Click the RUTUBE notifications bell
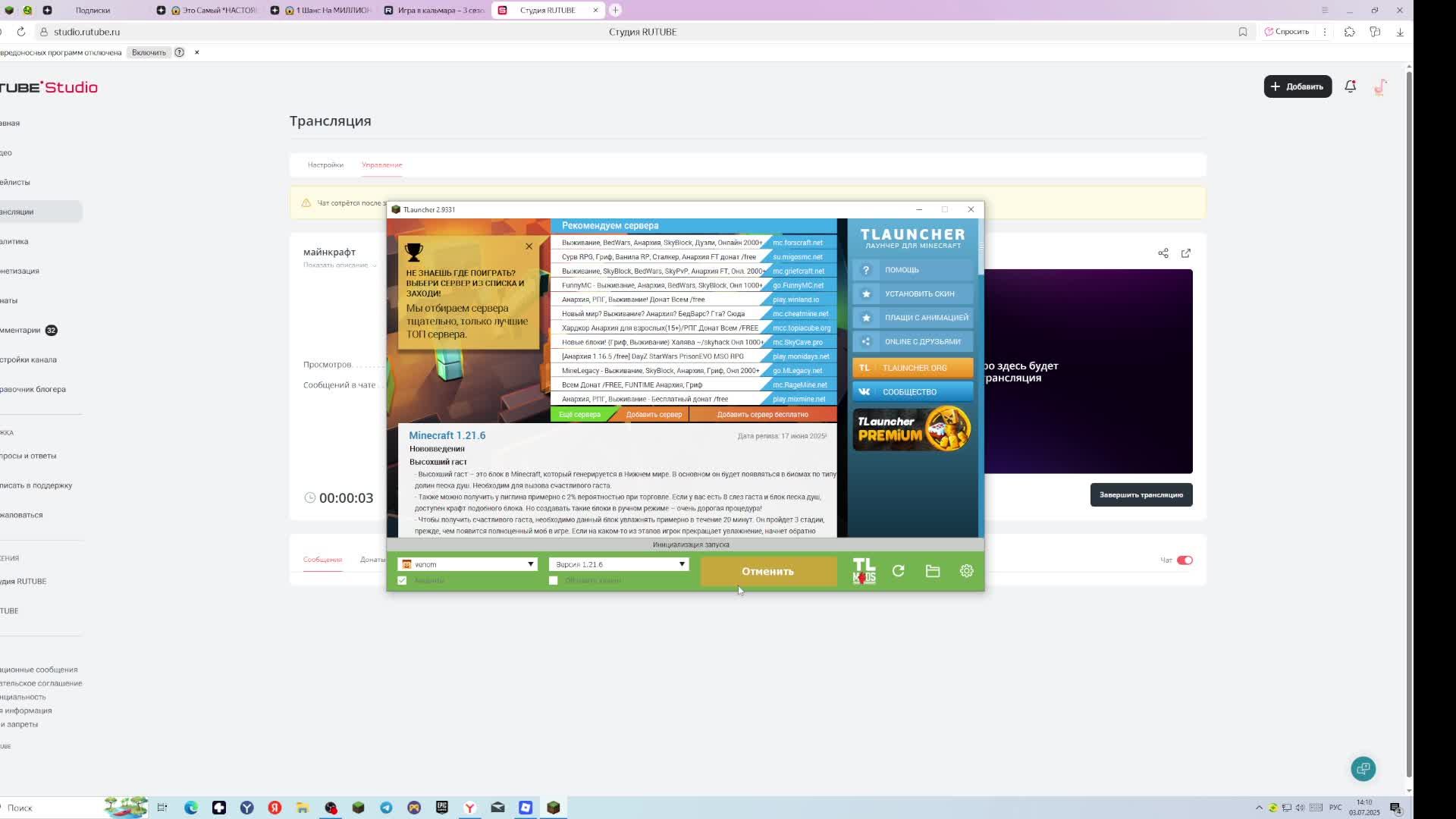The width and height of the screenshot is (1456, 819). coord(1350,86)
